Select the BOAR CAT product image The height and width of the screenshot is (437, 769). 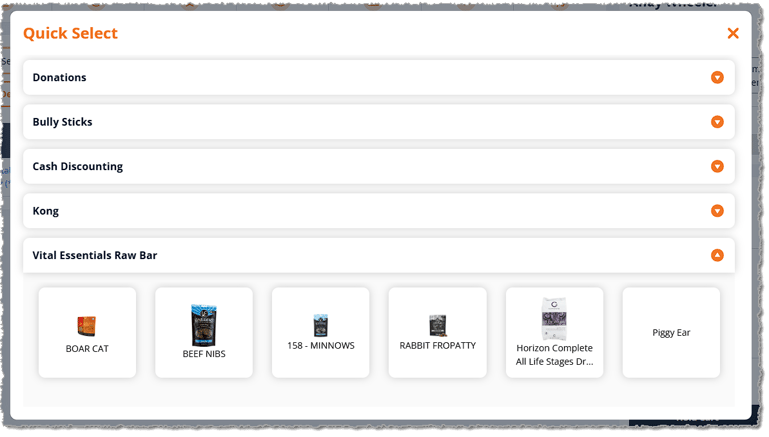(87, 326)
